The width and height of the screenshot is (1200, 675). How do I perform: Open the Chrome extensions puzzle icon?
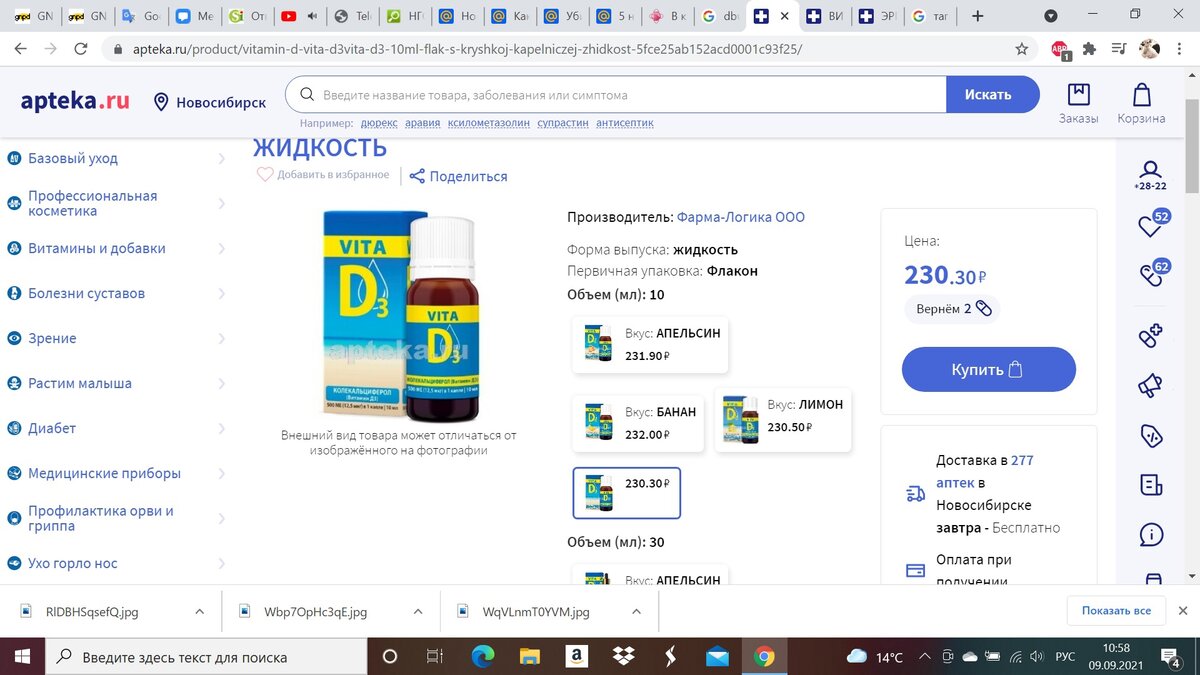1090,48
